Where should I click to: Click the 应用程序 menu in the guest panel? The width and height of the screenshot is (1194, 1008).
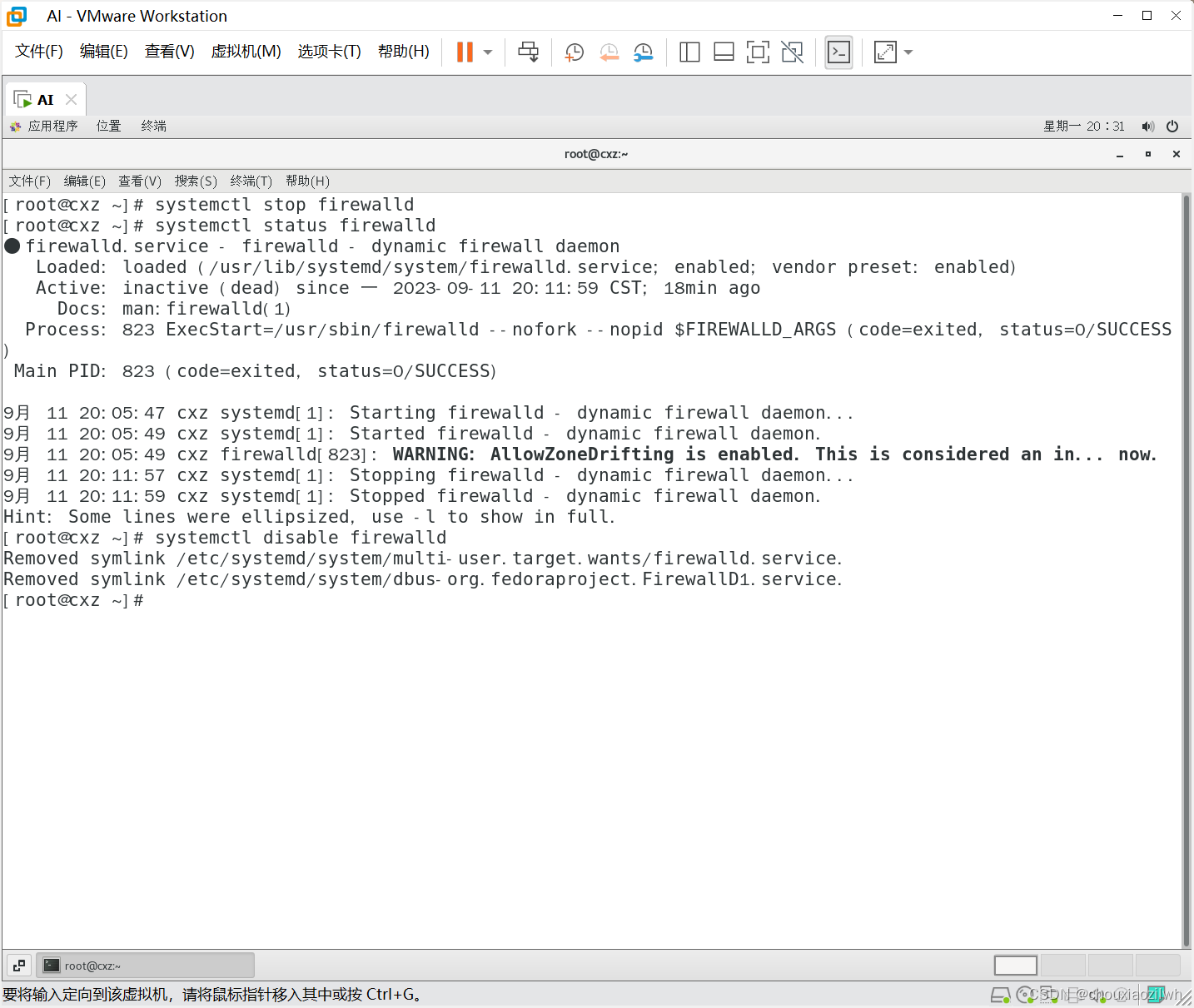(52, 126)
